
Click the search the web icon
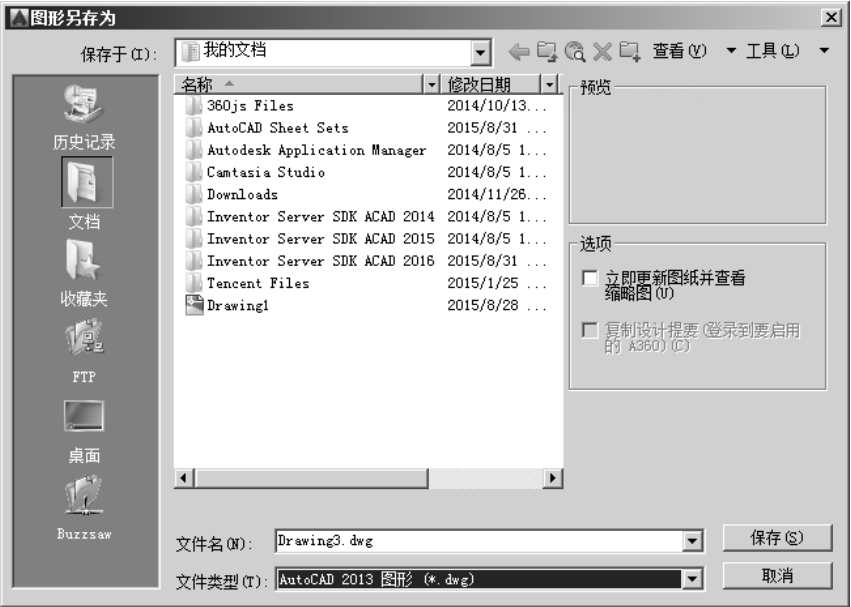574,52
